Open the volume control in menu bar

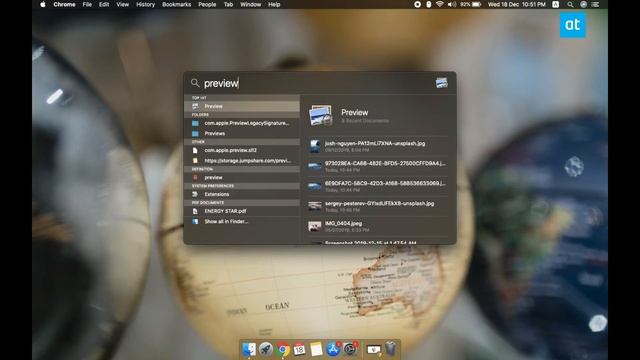[451, 4]
